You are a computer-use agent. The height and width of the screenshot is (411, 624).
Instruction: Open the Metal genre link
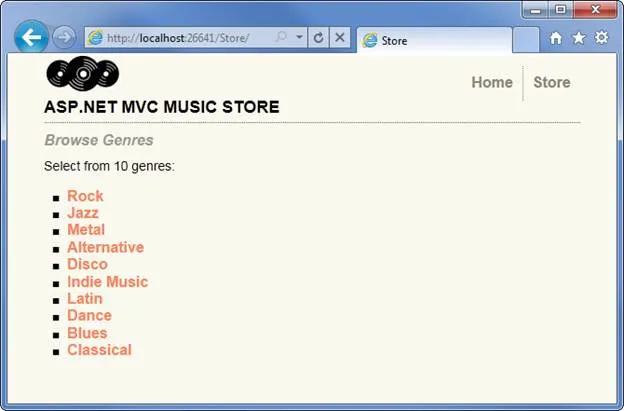(x=86, y=230)
